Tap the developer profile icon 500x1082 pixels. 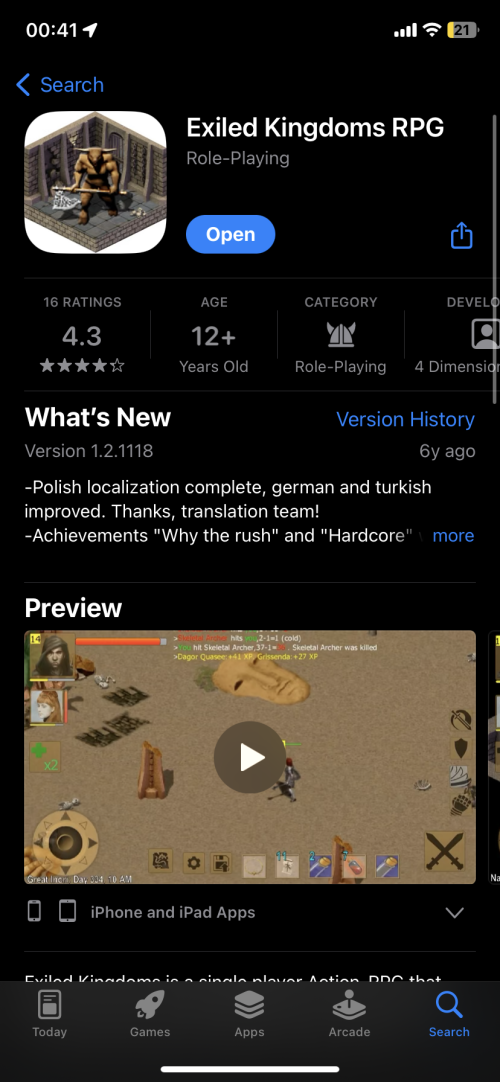[485, 334]
